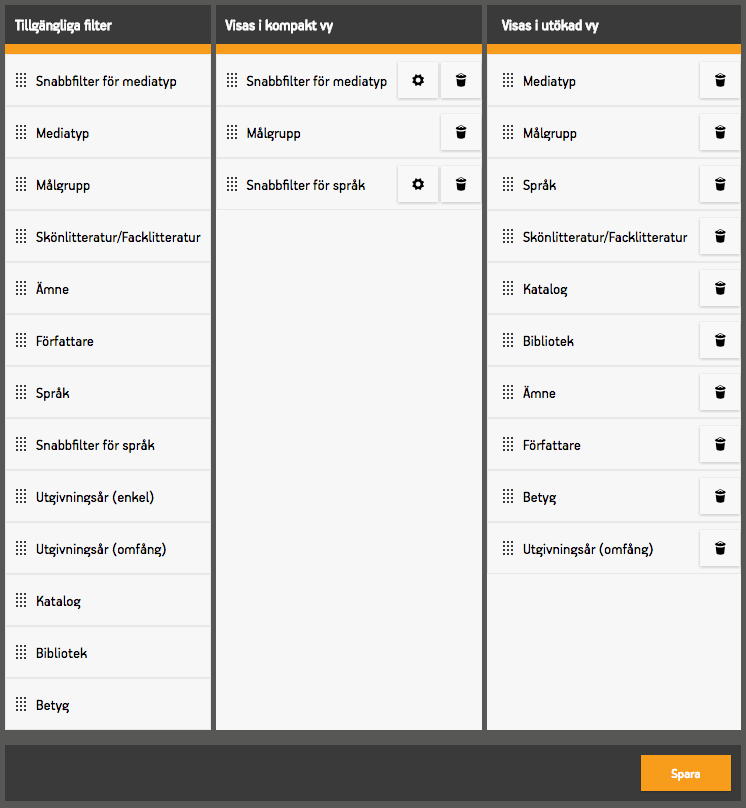Remove Bibliotek from extended view list

720,341
